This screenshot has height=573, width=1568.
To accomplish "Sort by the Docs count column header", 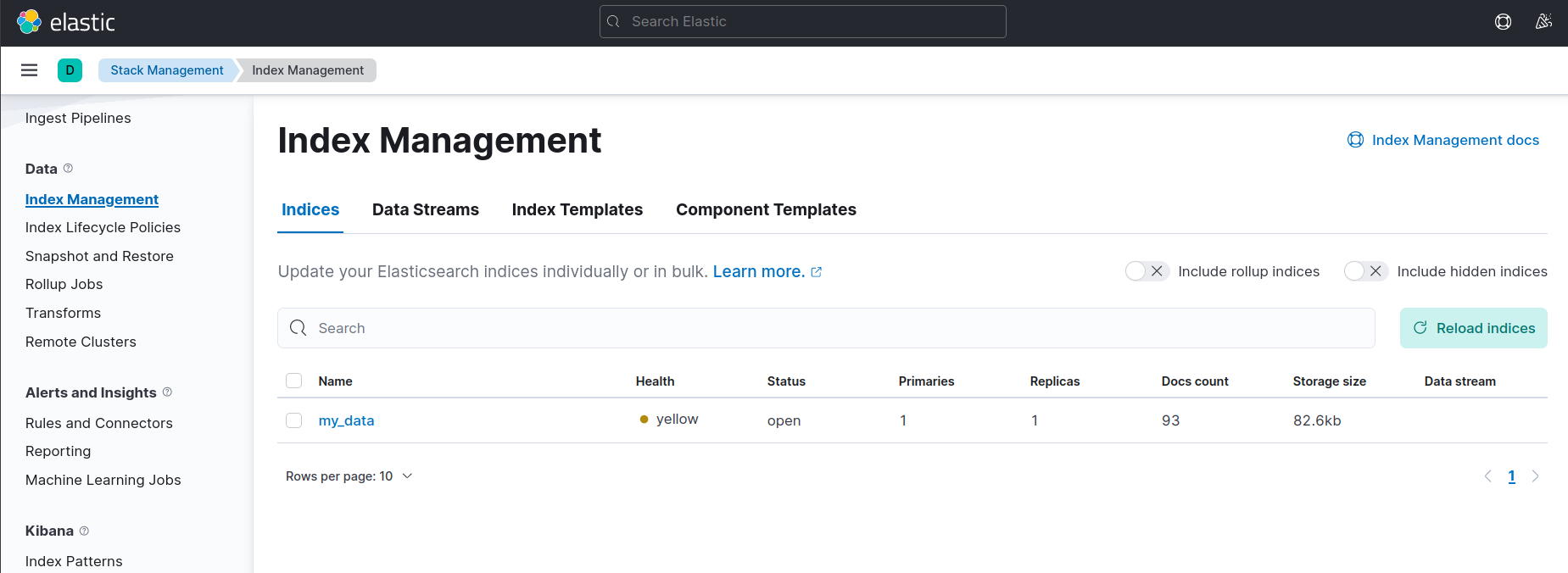I will click(x=1195, y=381).
